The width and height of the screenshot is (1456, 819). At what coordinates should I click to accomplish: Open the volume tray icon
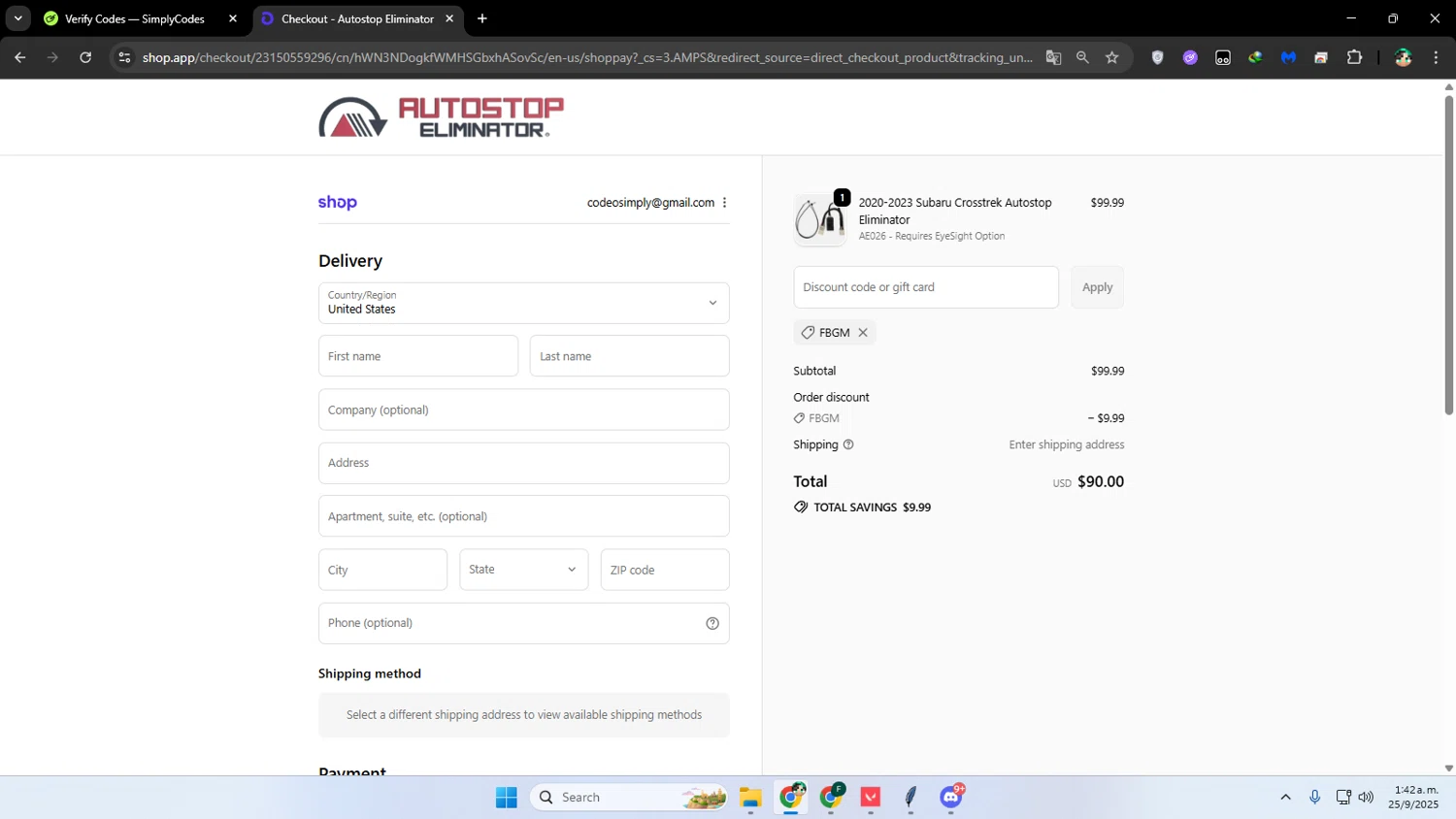1366,798
